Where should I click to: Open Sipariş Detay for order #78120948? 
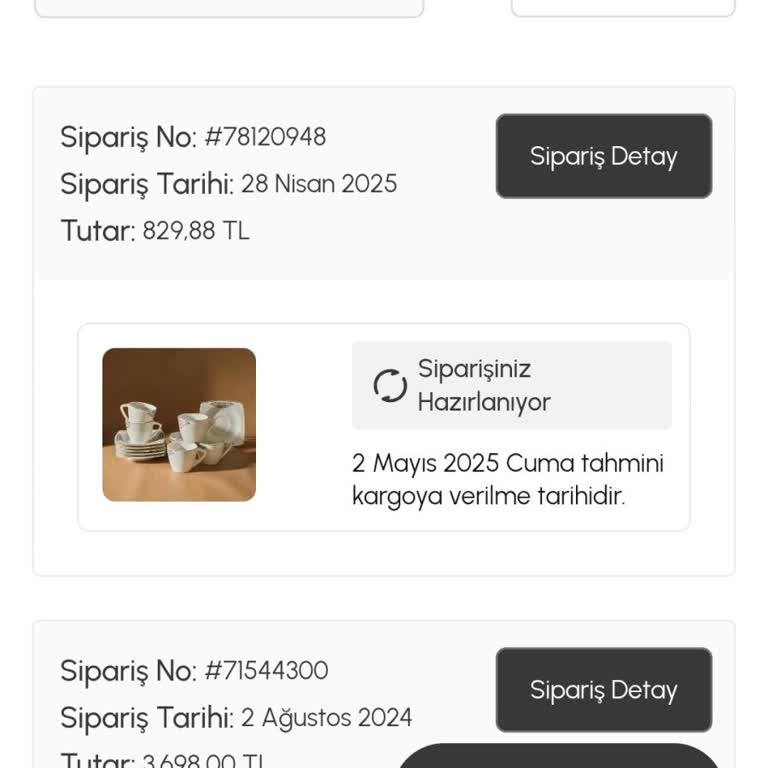click(603, 156)
